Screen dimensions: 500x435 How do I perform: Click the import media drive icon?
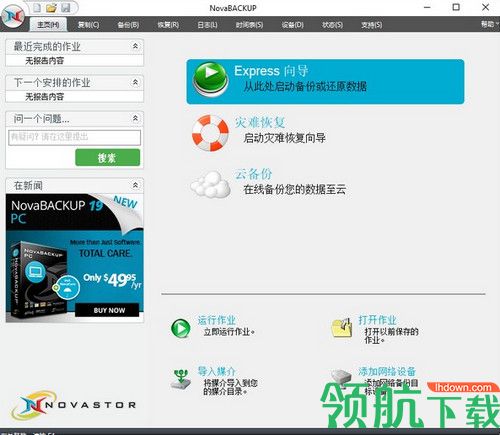[x=181, y=379]
